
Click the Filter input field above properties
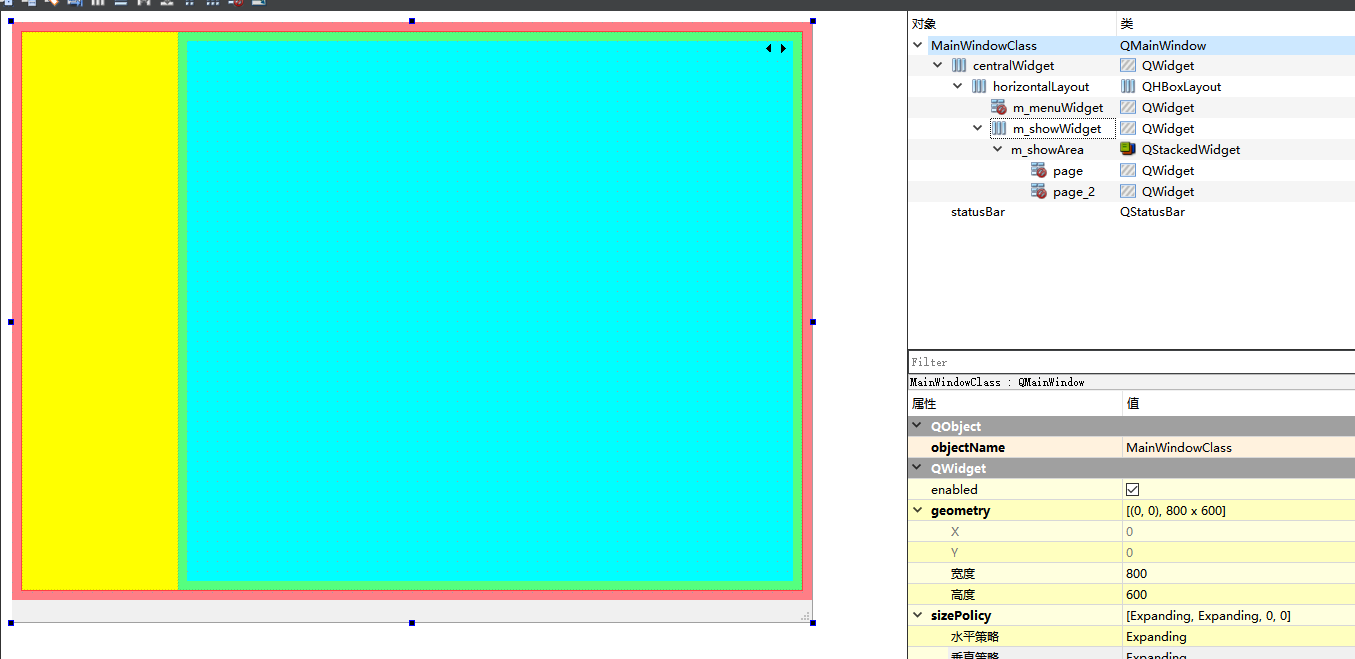click(1100, 362)
